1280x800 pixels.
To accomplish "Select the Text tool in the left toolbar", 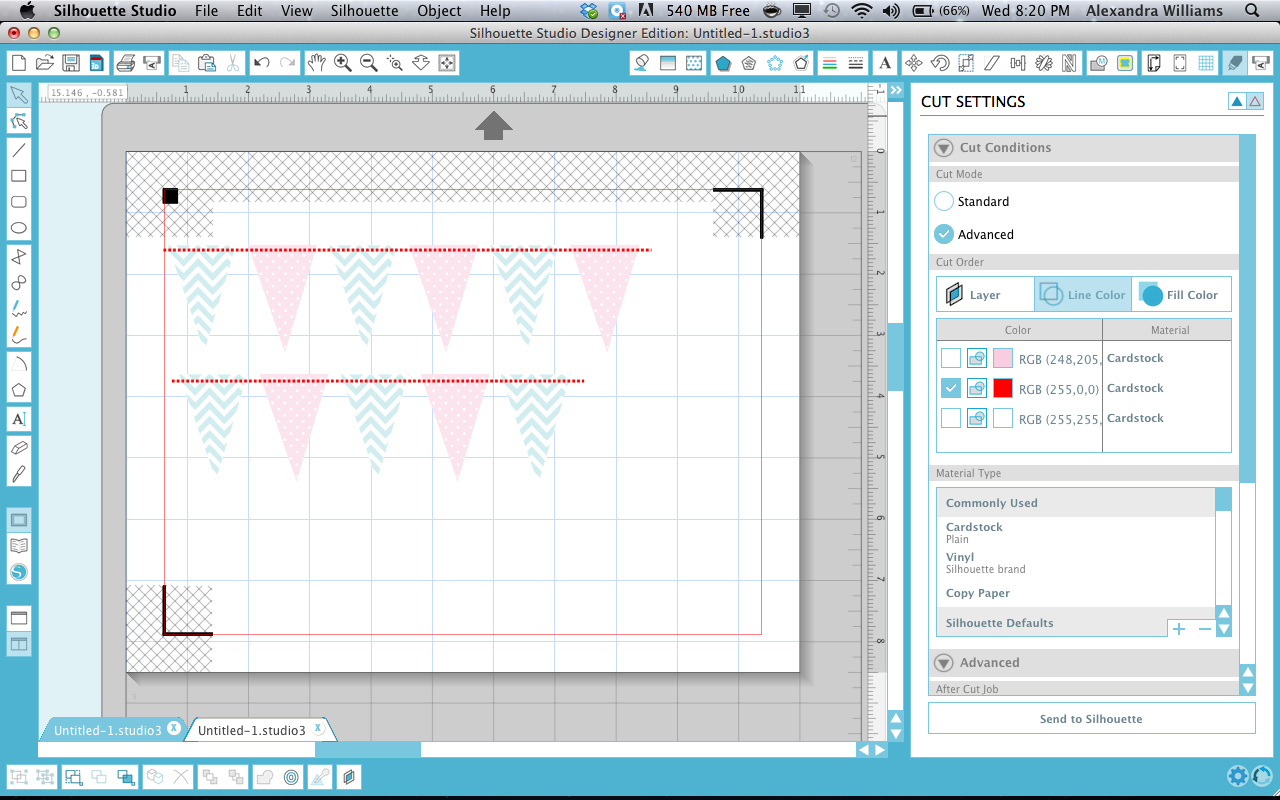I will (x=18, y=419).
